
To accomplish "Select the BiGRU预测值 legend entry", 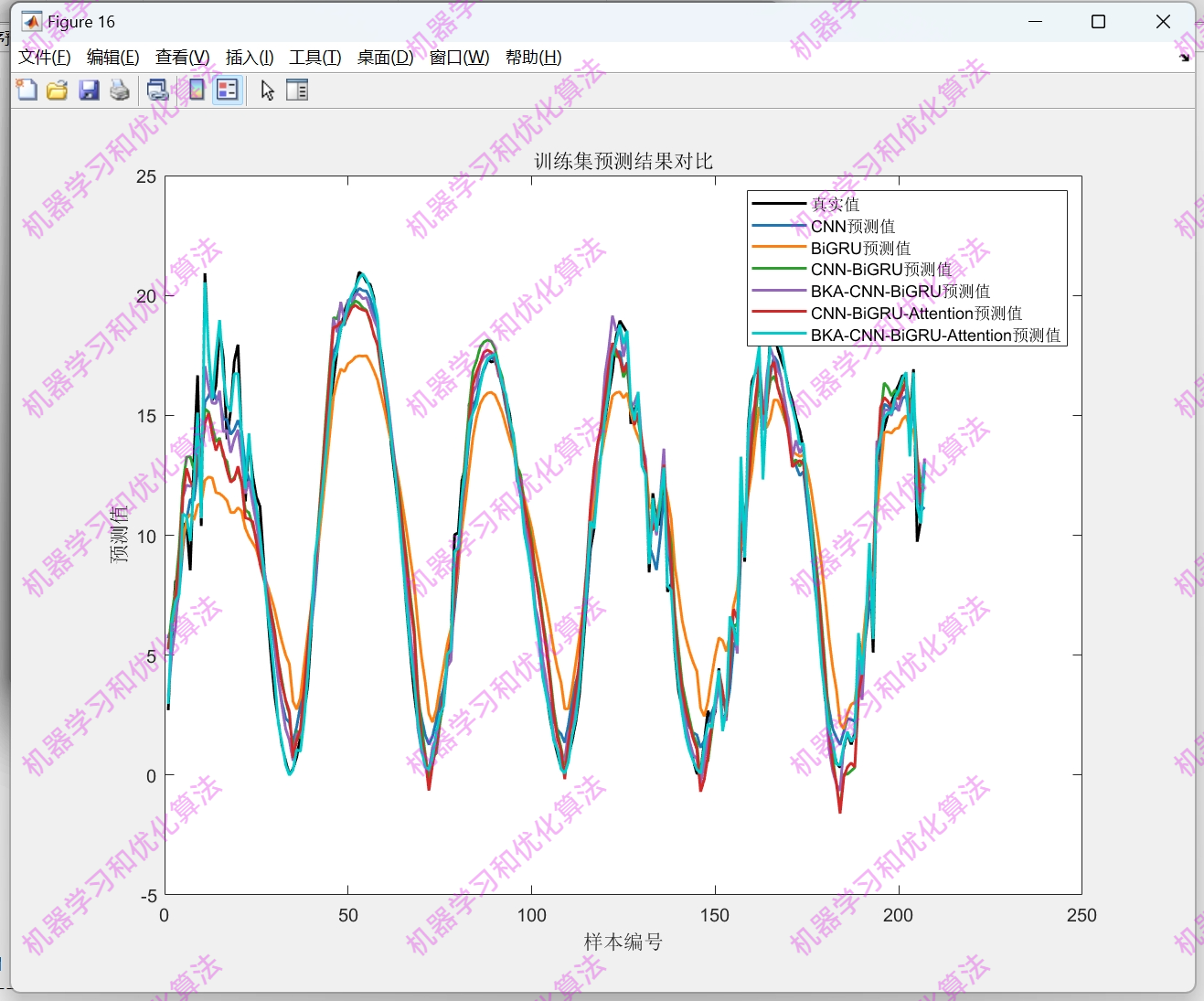I will 860,248.
